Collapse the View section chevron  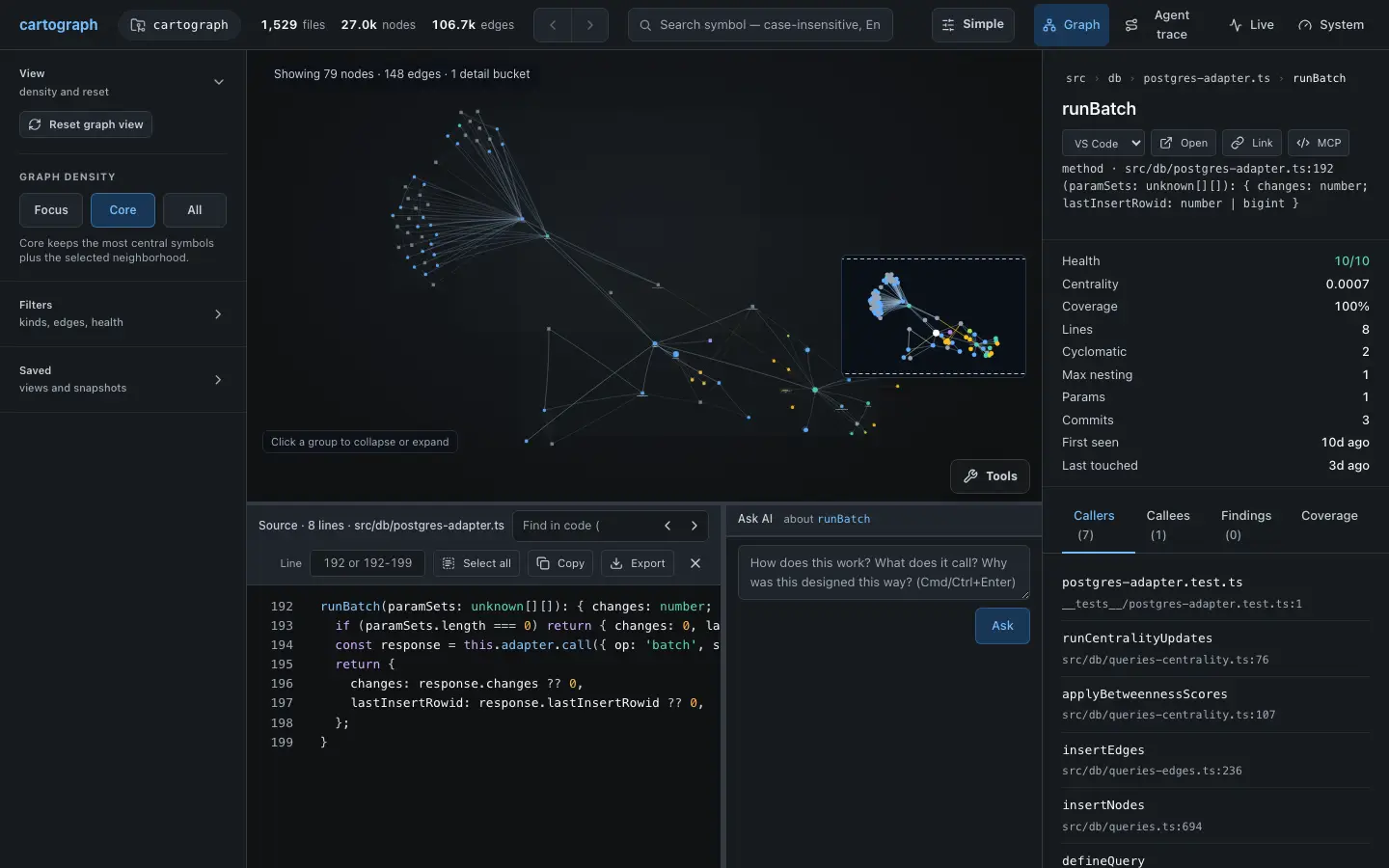(x=219, y=82)
